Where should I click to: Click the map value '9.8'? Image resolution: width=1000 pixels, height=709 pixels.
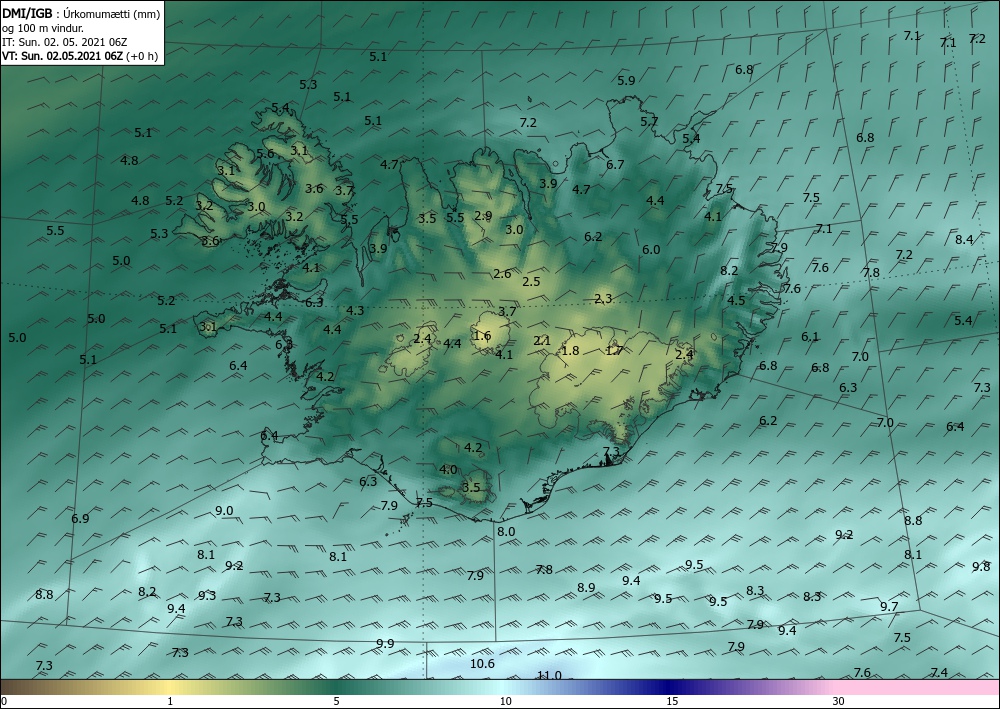tap(981, 566)
